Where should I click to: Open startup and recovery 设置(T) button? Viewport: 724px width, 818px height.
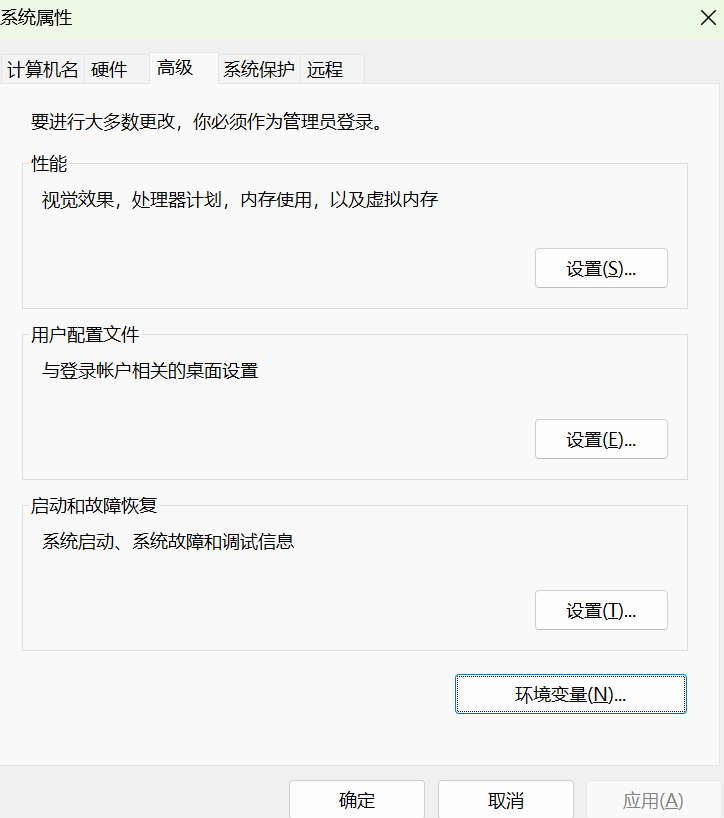[x=601, y=610]
